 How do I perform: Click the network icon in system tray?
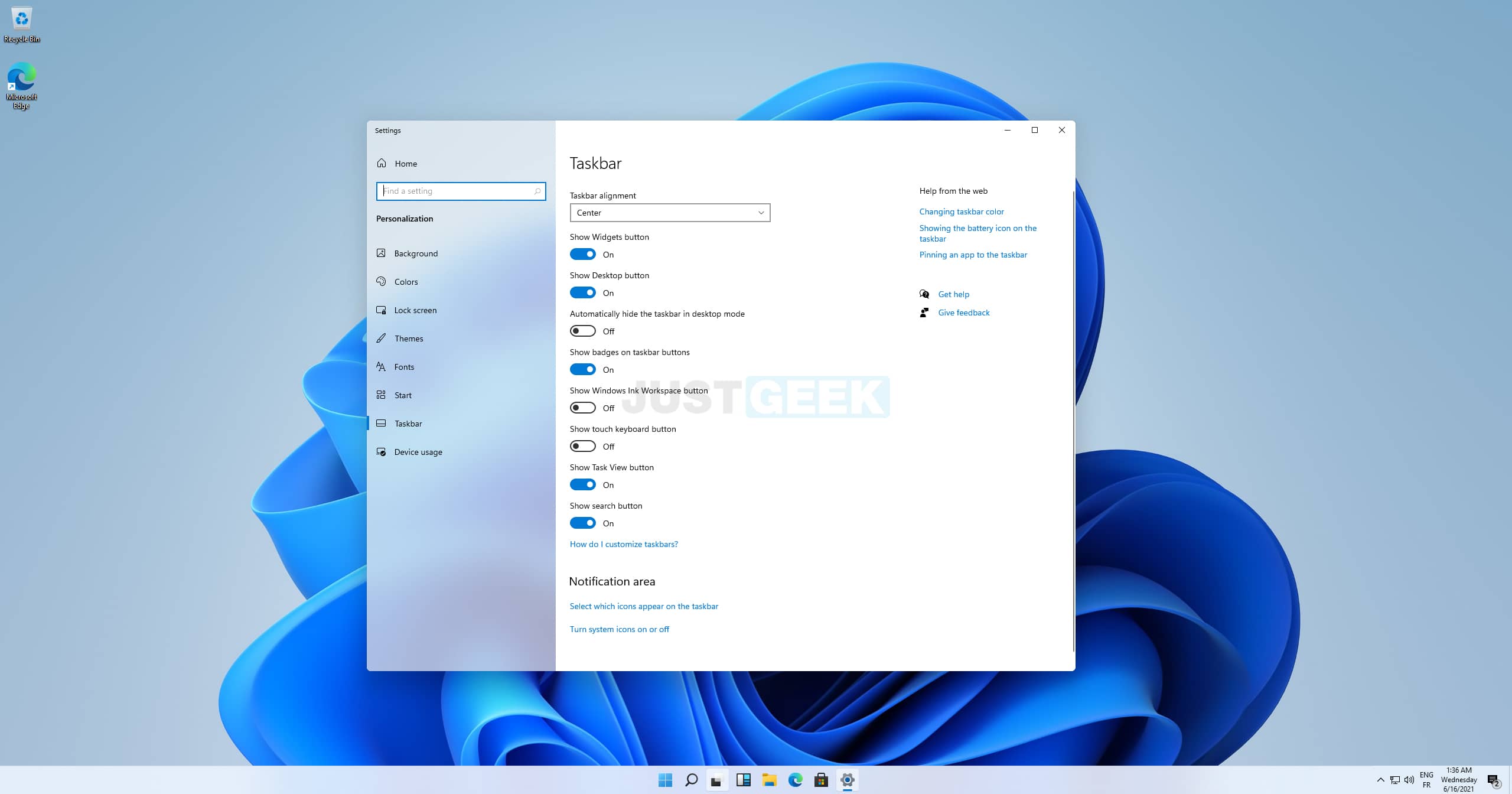click(1395, 780)
